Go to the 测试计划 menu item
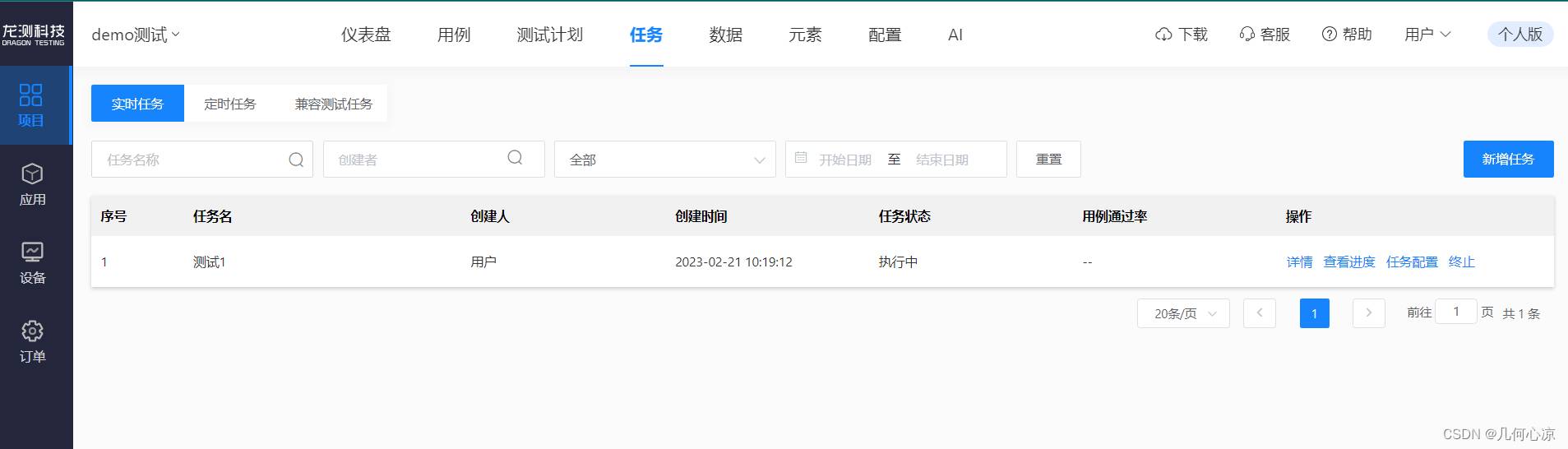This screenshot has height=449, width=1568. 549,35
